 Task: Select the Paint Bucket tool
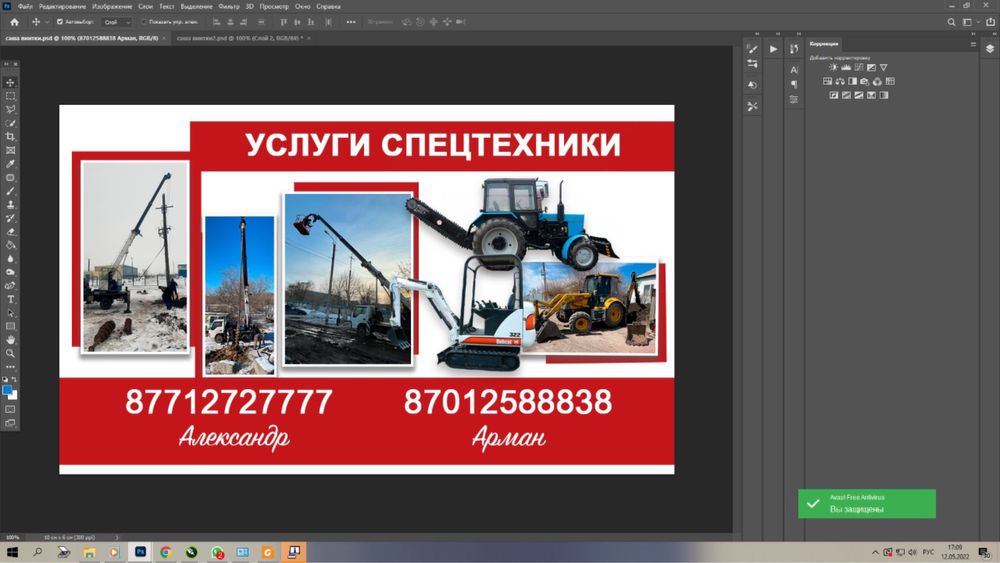(x=10, y=245)
